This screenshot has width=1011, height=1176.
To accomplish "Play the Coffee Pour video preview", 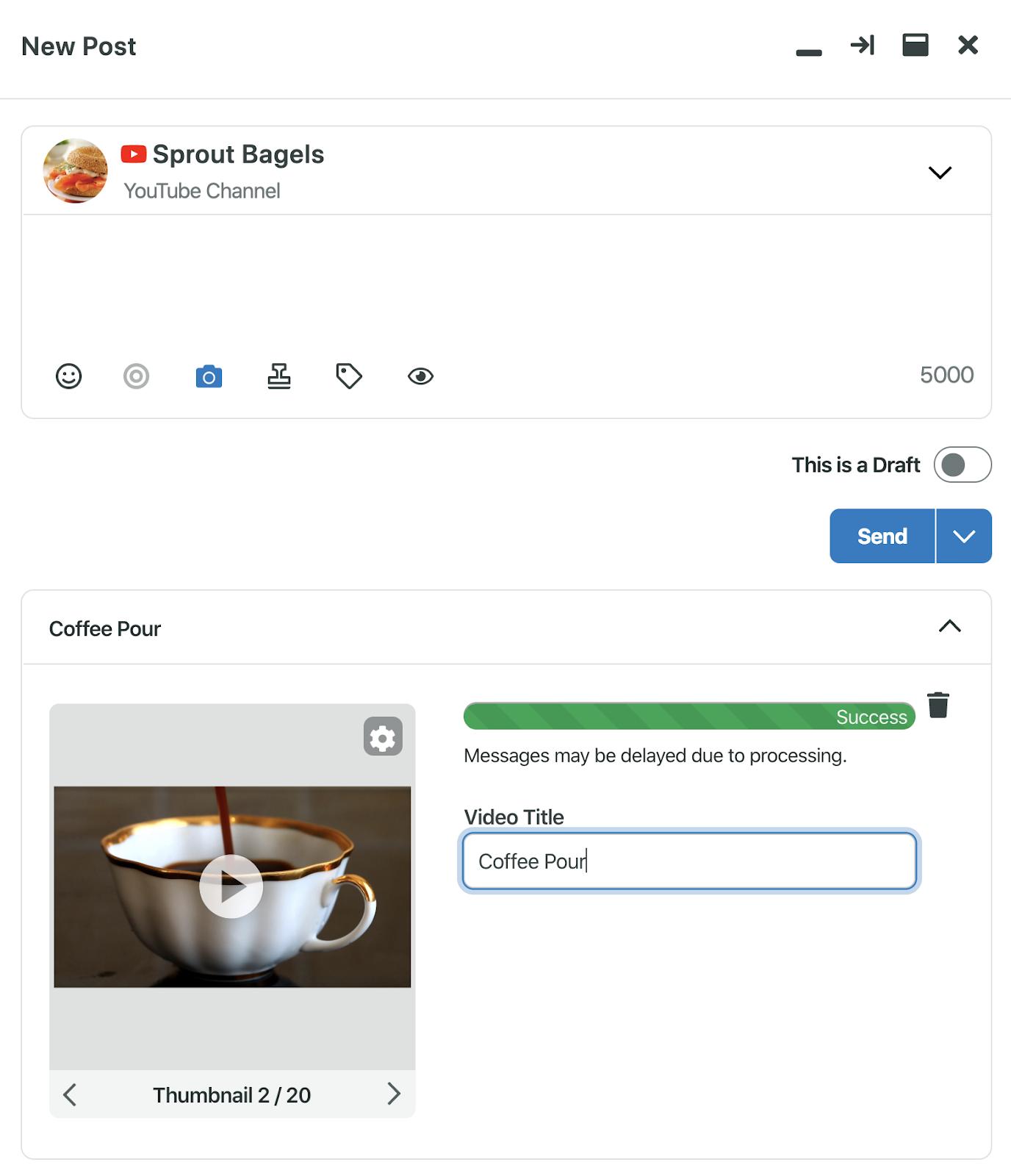I will coord(231,886).
